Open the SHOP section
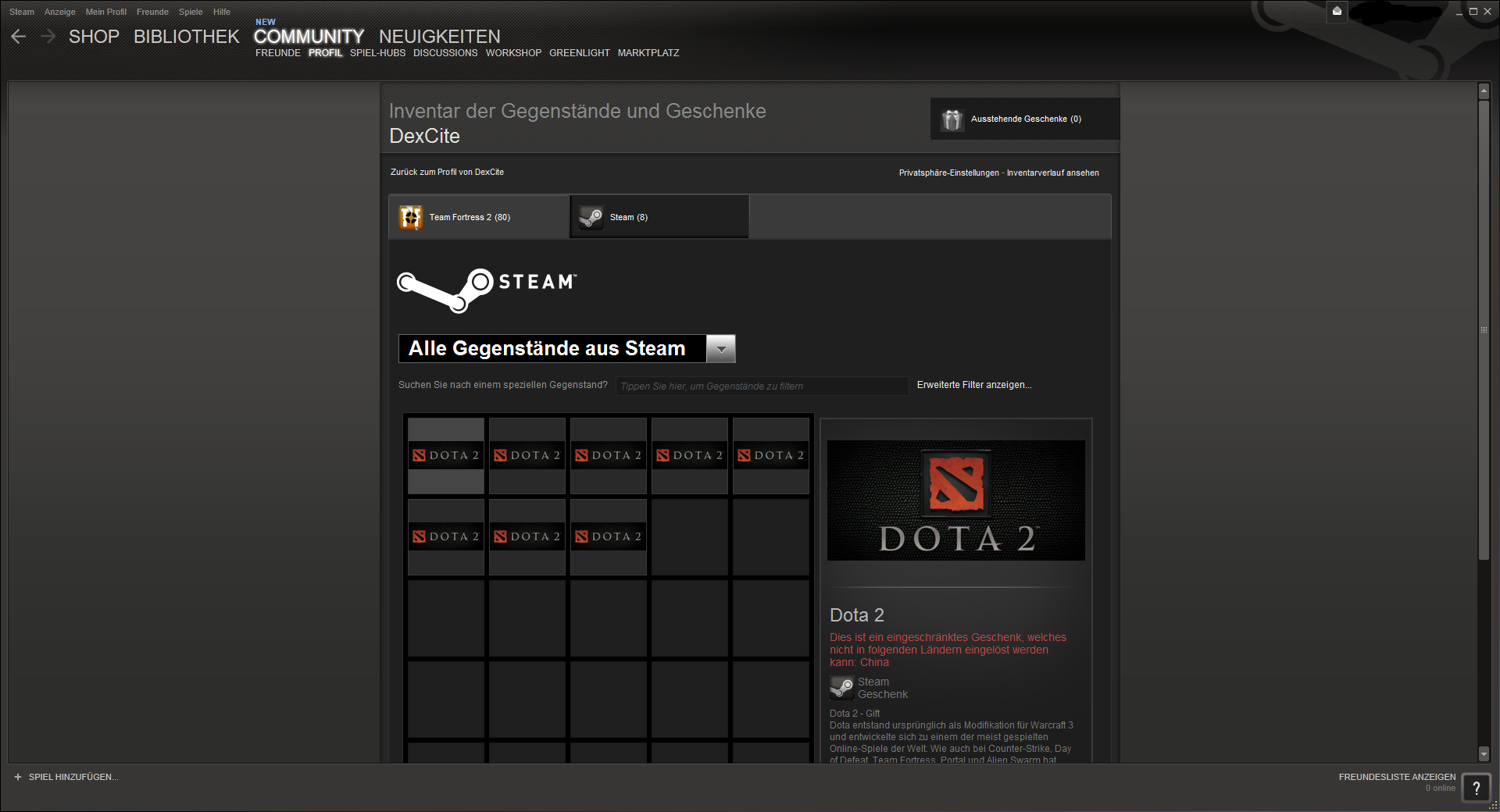Viewport: 1500px width, 812px height. pos(94,37)
